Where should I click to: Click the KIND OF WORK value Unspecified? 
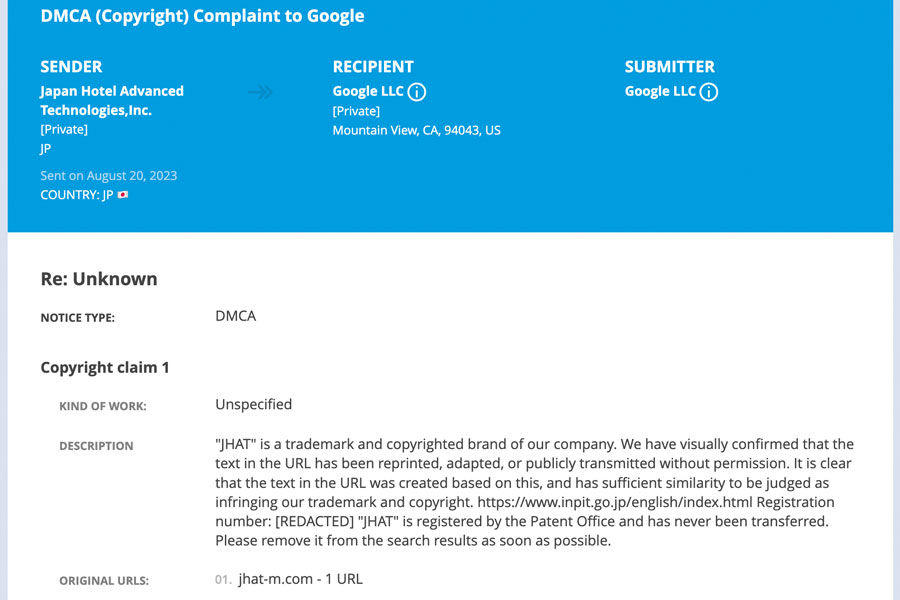(x=254, y=405)
